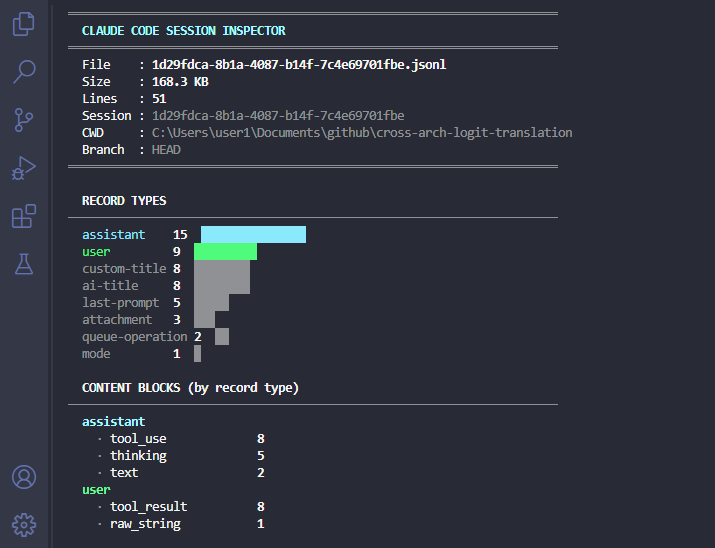Screen dimensions: 715x548
Task: Open the Manage gear icon
Action: (x=24, y=525)
